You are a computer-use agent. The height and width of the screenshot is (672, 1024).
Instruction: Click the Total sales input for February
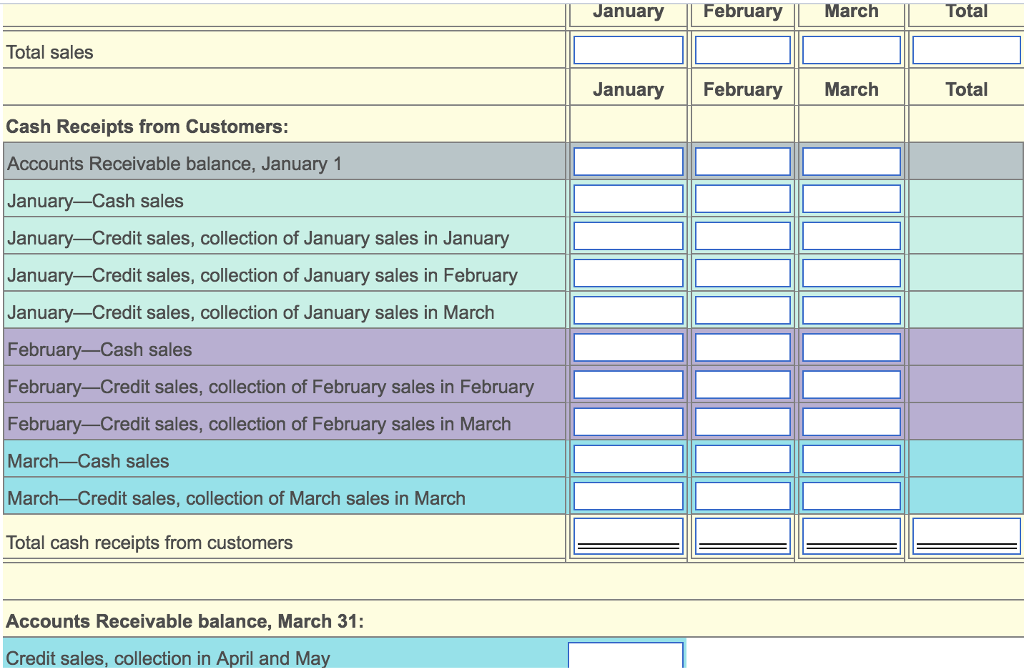pyautogui.click(x=742, y=49)
